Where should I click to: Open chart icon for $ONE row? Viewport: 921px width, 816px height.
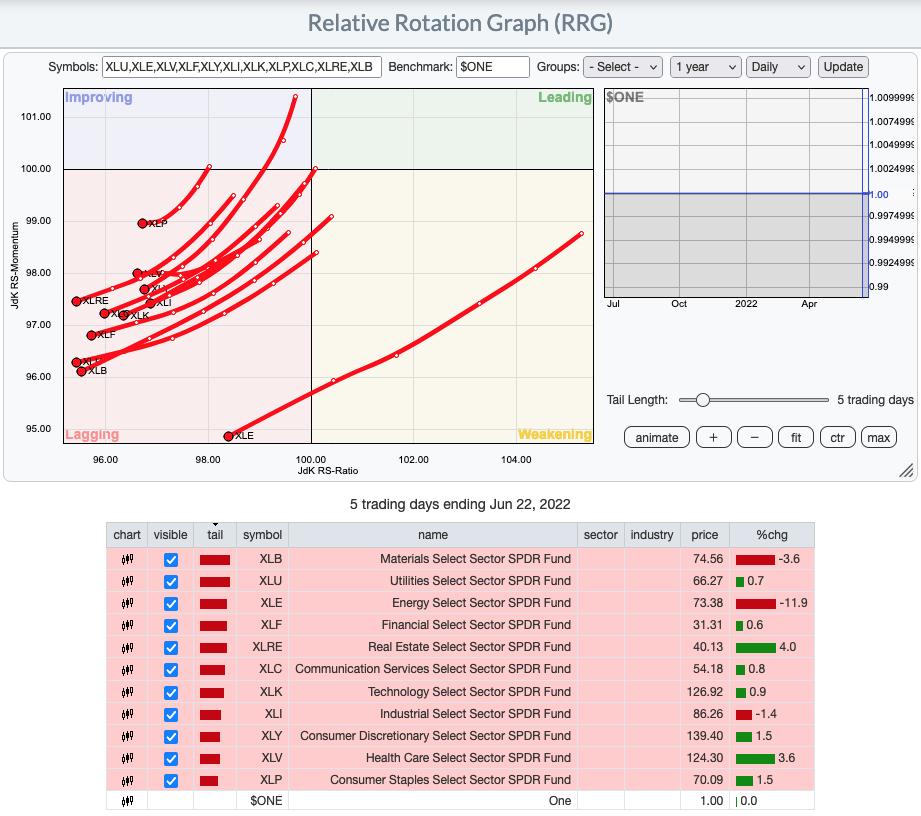pyautogui.click(x=127, y=801)
